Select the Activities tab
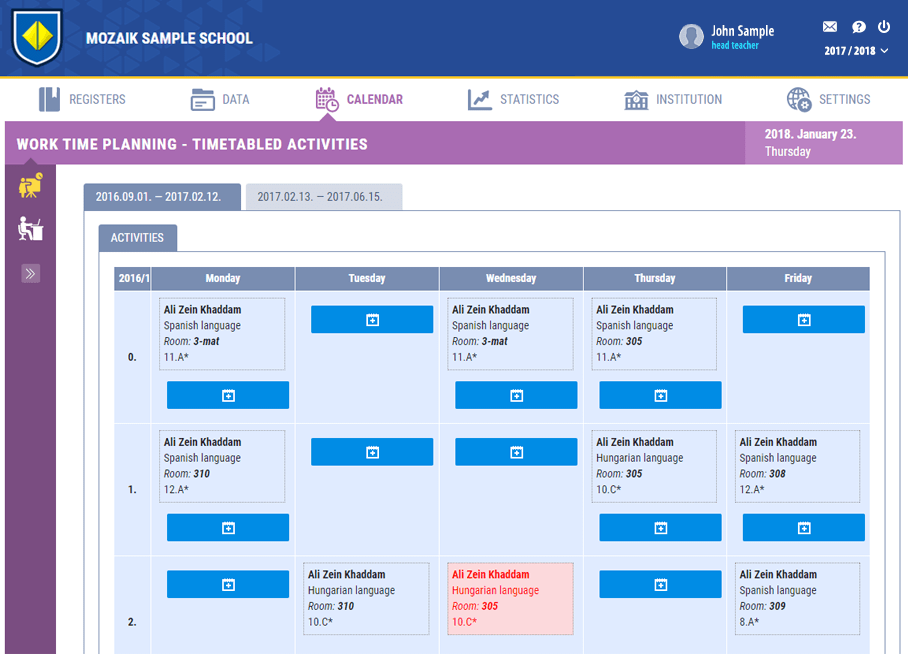The width and height of the screenshot is (908, 654). pos(137,238)
